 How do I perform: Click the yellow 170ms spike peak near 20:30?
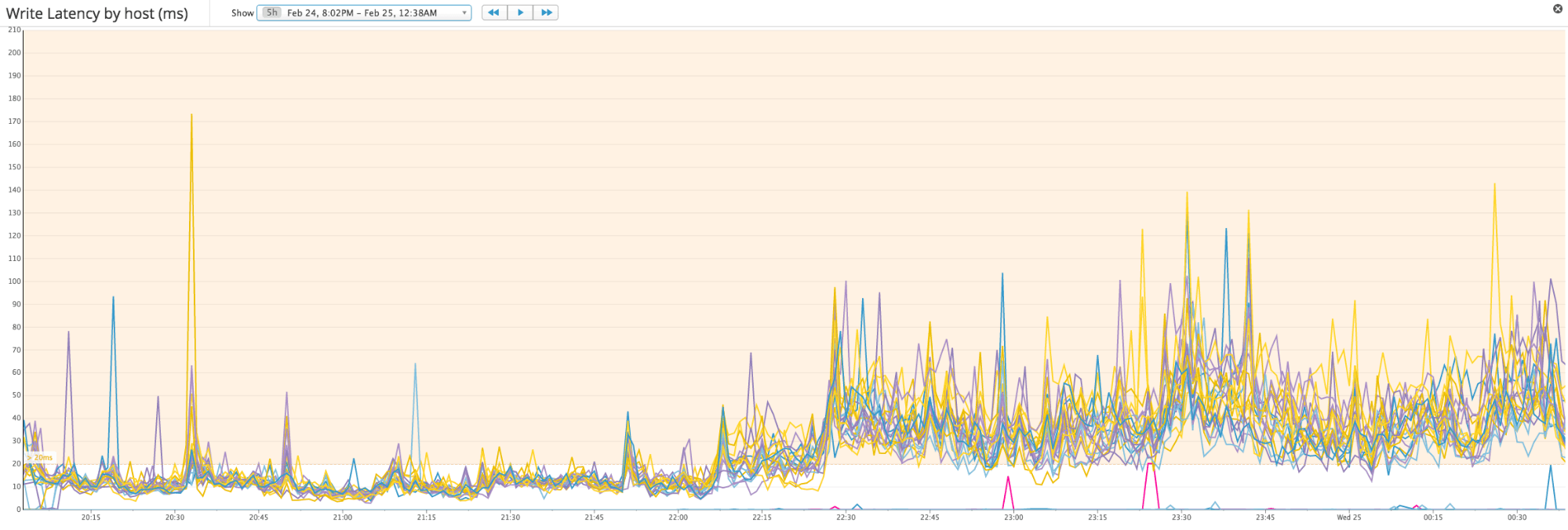tap(191, 115)
